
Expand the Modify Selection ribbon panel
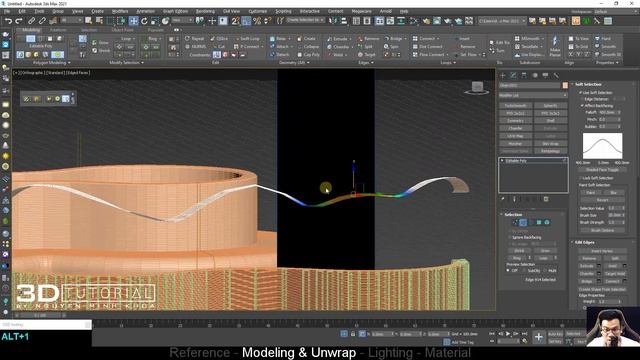click(127, 63)
